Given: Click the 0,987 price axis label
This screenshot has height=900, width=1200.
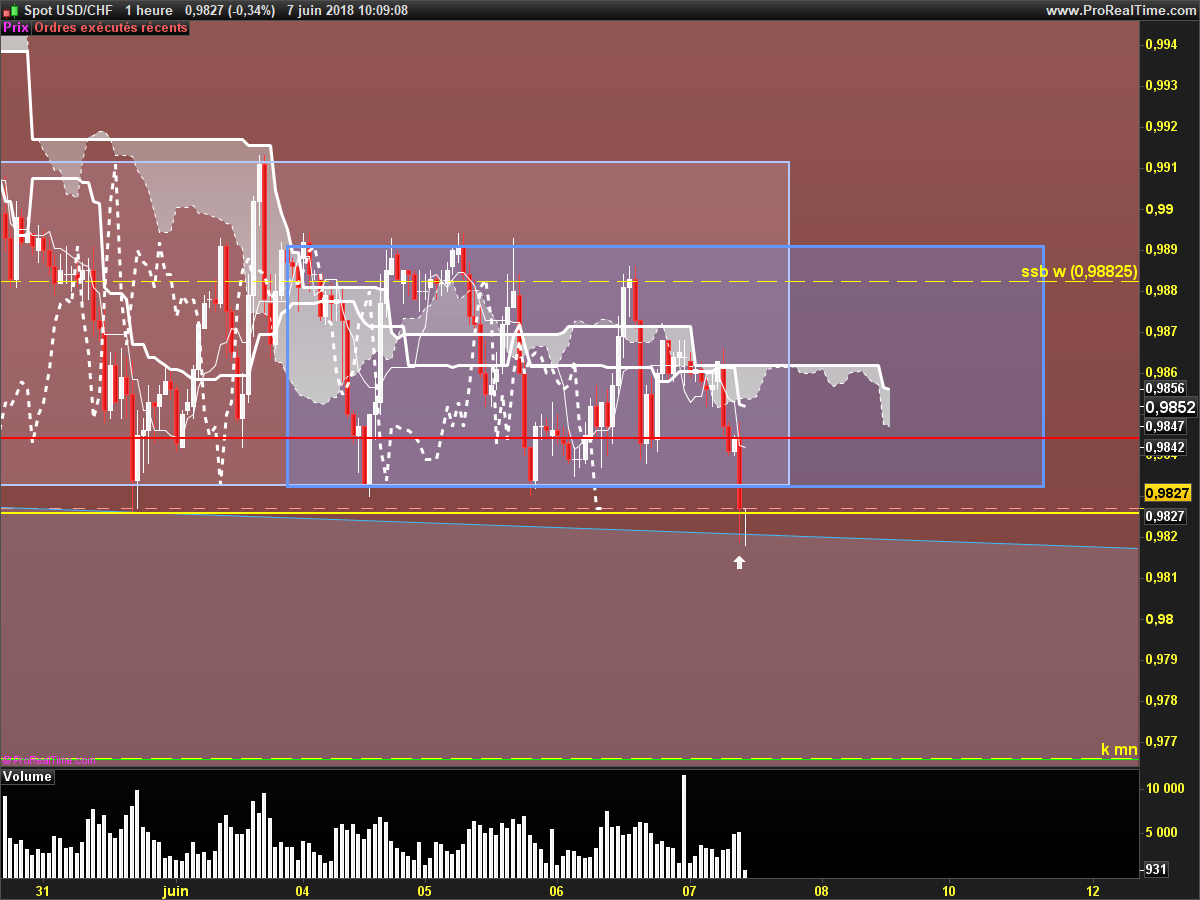Looking at the screenshot, I should (x=1160, y=331).
